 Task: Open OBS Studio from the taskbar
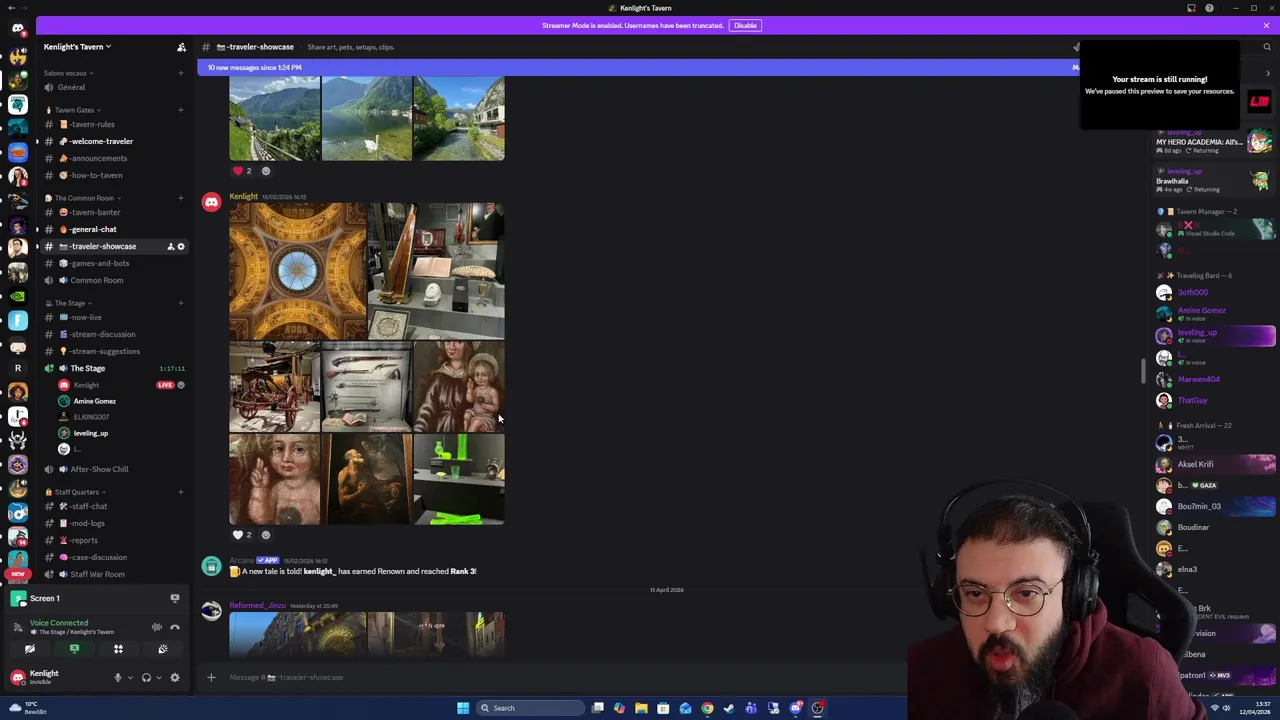tap(817, 708)
